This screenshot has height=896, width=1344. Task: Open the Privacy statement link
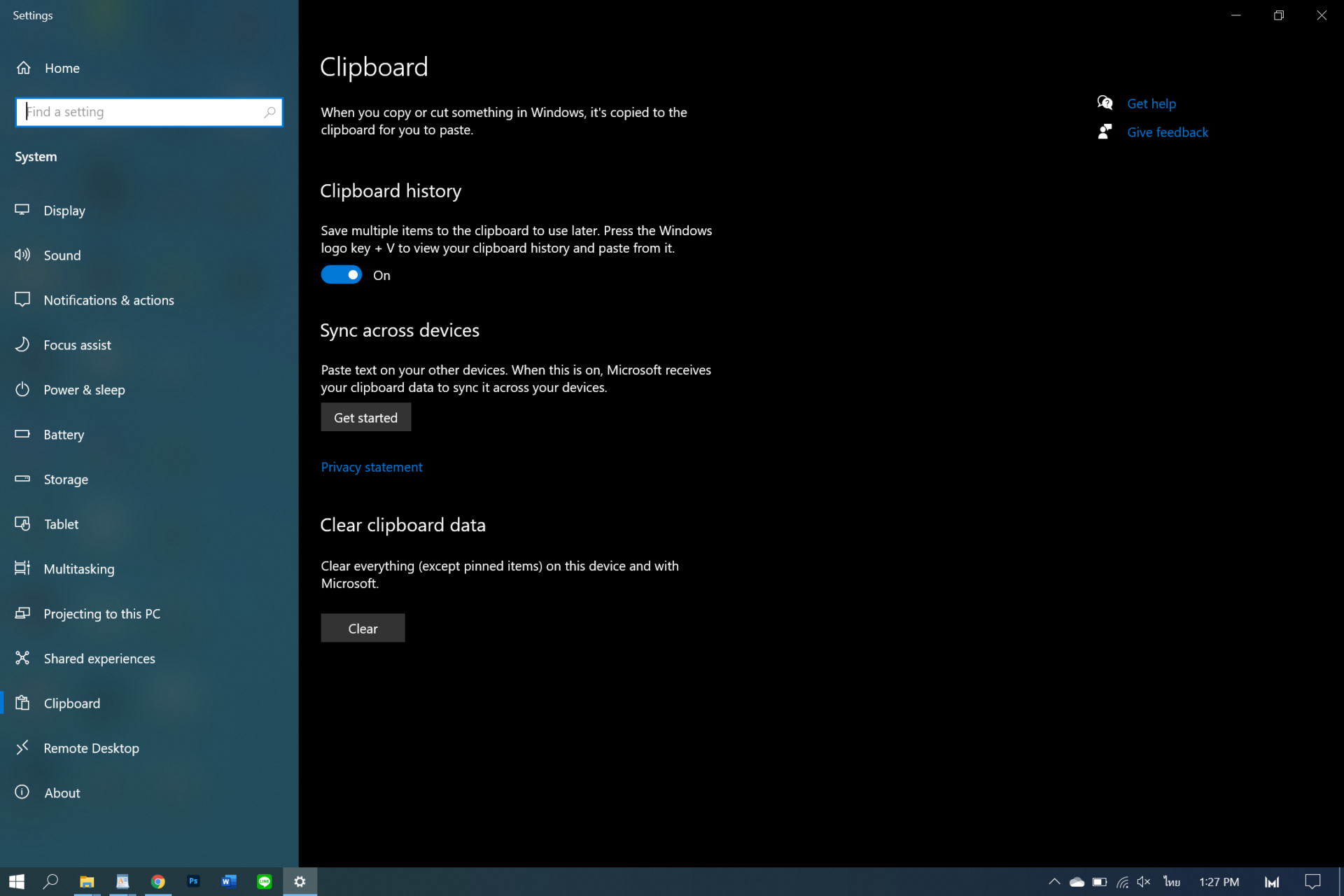pos(371,466)
